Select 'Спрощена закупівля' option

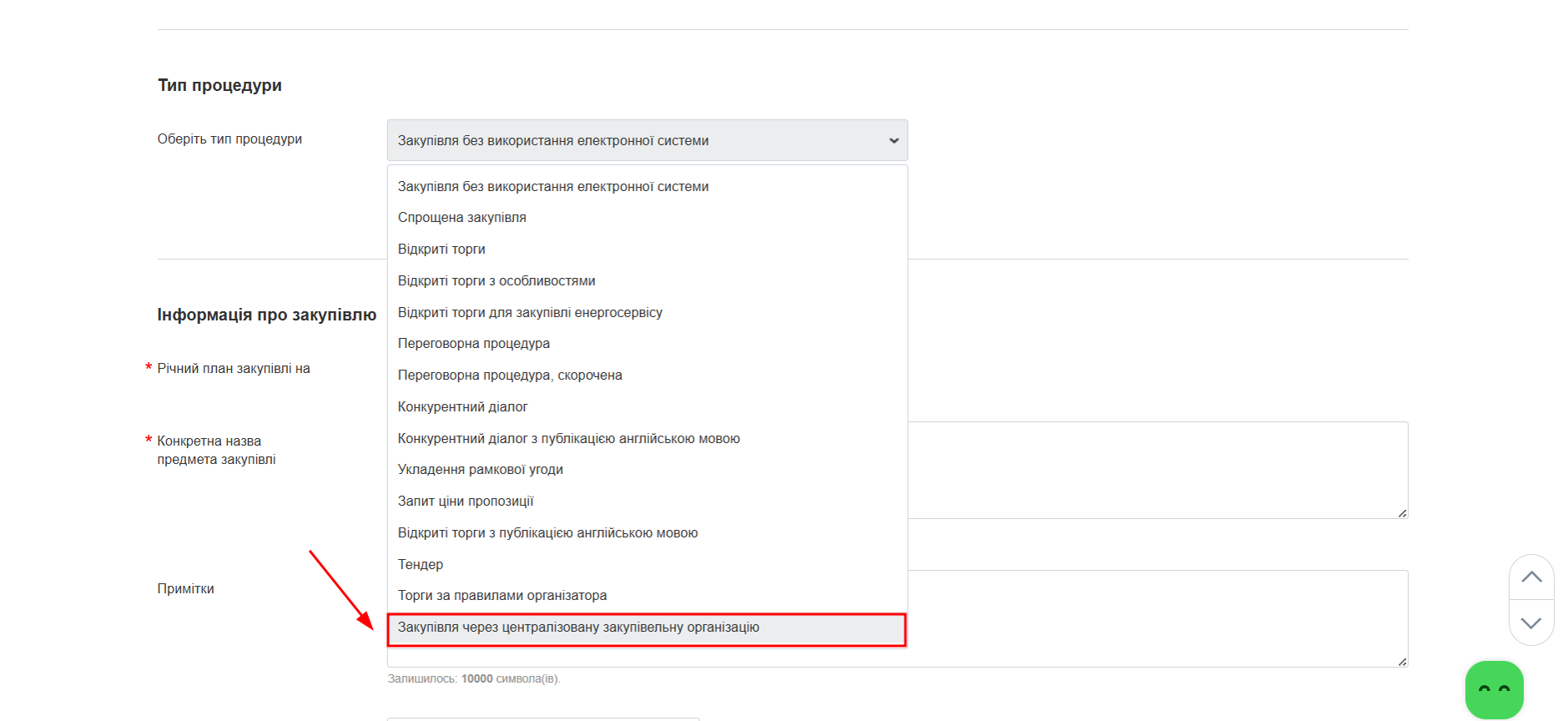tap(461, 218)
